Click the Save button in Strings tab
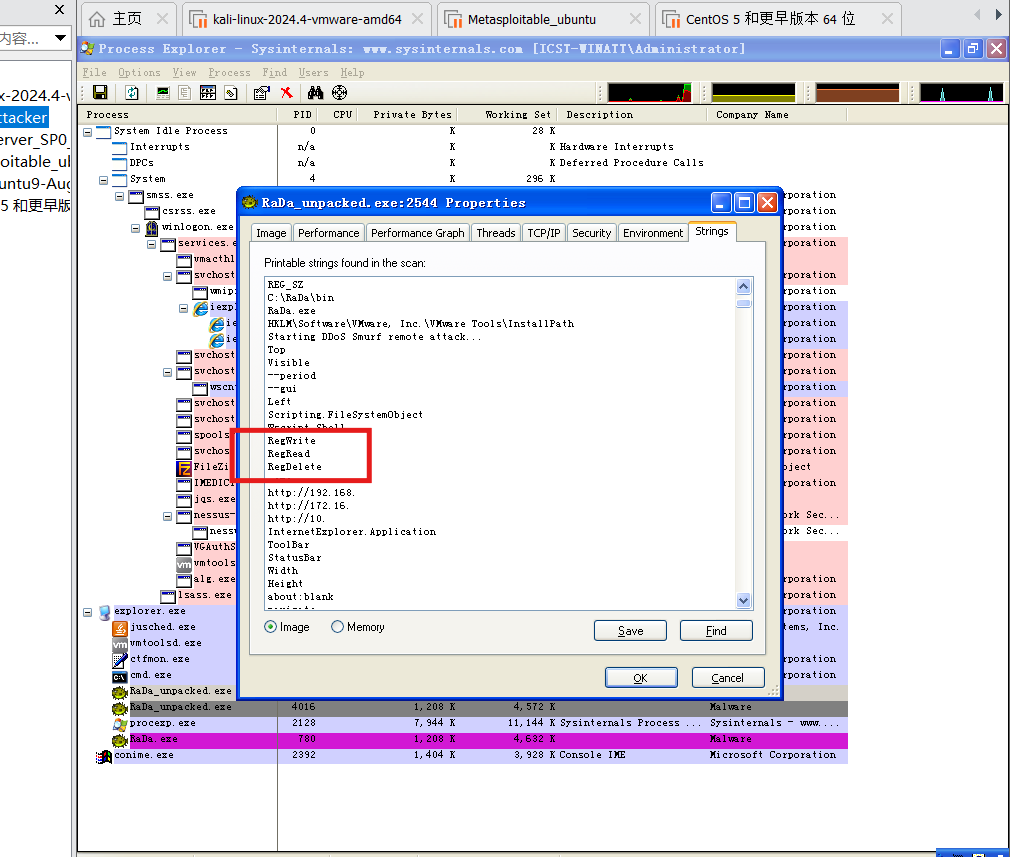Screen dimensions: 1010x857 click(630, 631)
